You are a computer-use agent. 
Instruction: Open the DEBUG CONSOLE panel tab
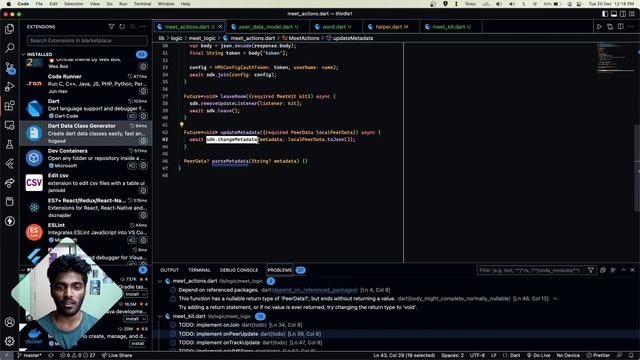click(239, 270)
